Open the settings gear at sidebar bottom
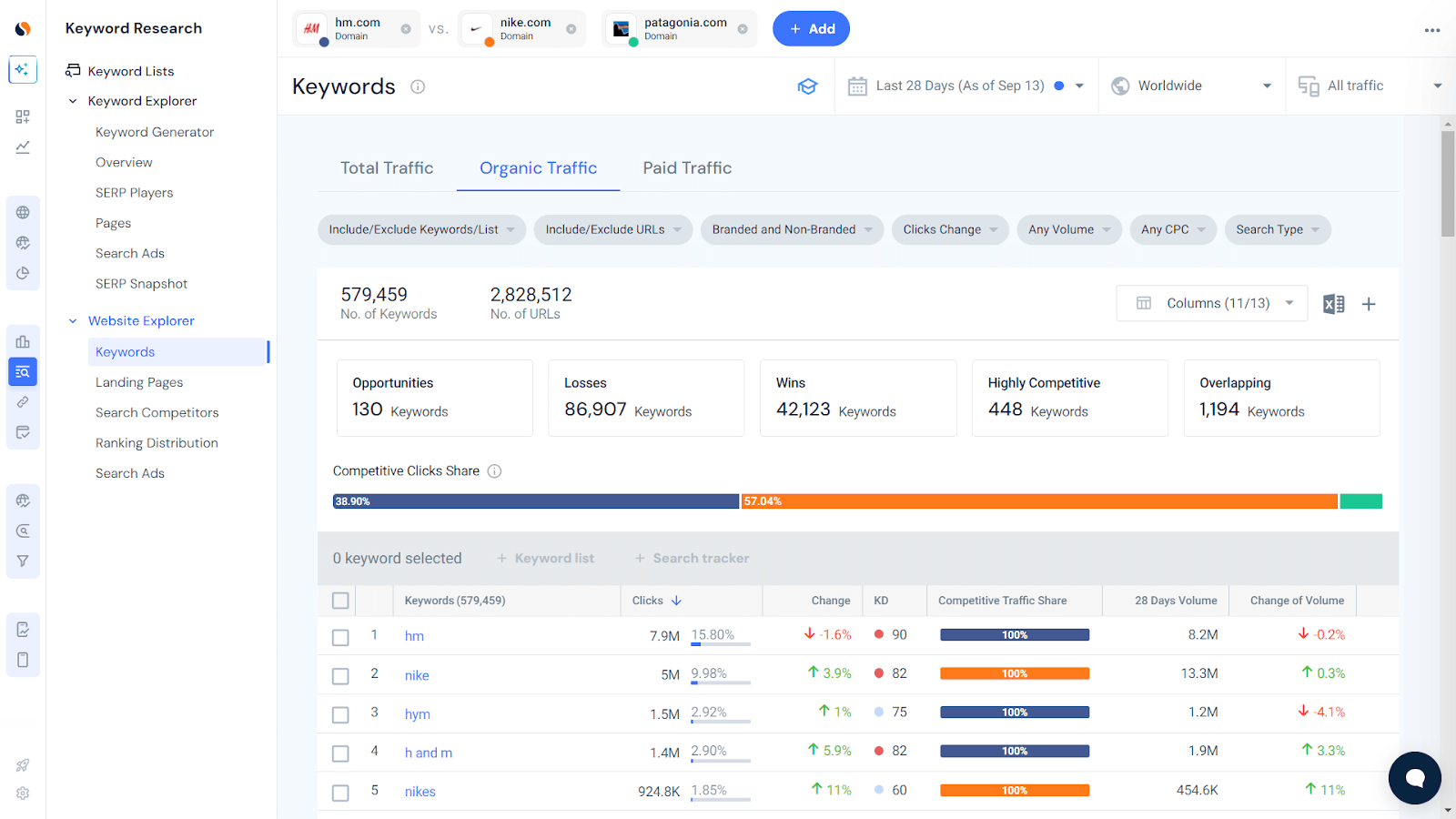Image resolution: width=1456 pixels, height=819 pixels. [22, 793]
